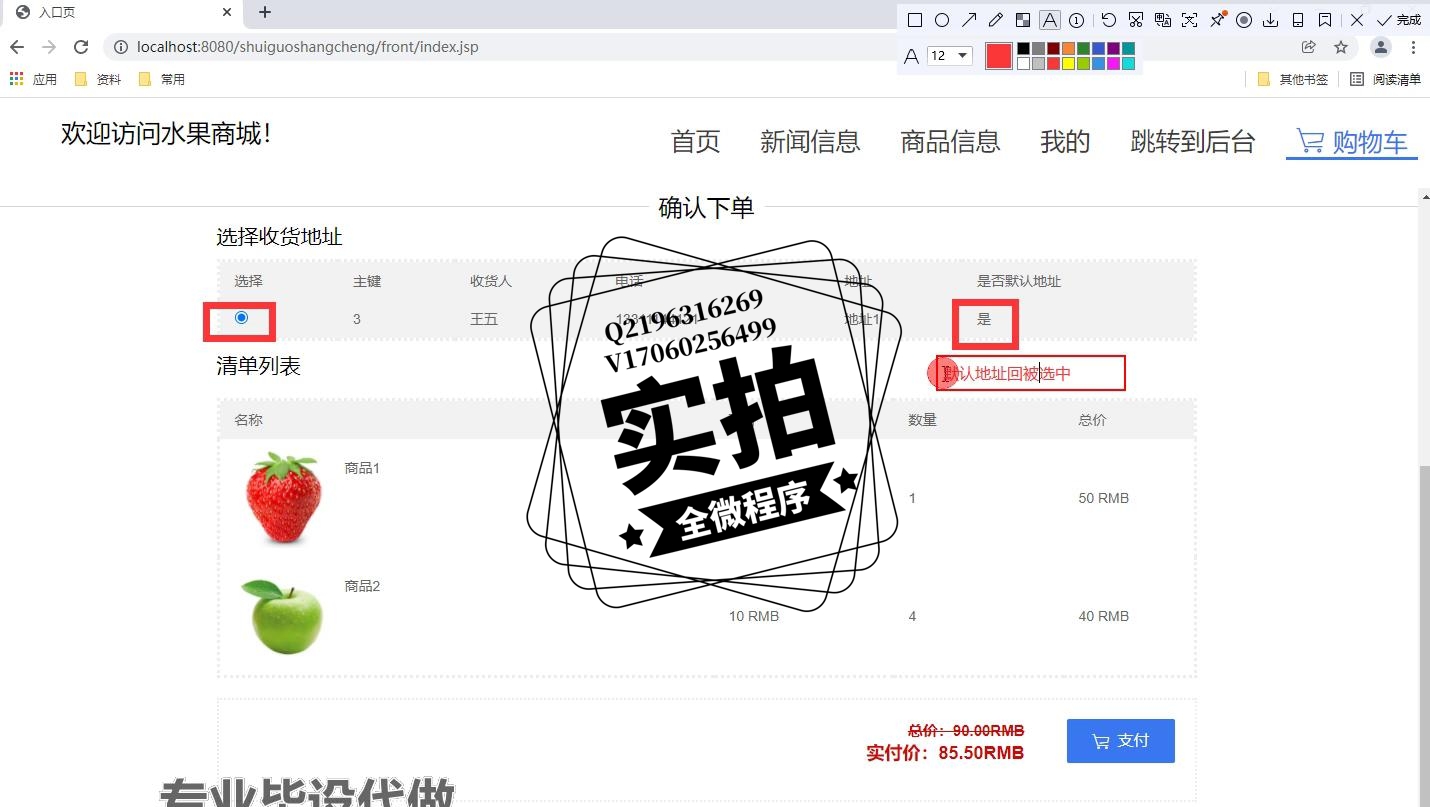Screen dimensions: 1430x807
Task: Select the mosaic blur tool
Action: pos(1022,20)
